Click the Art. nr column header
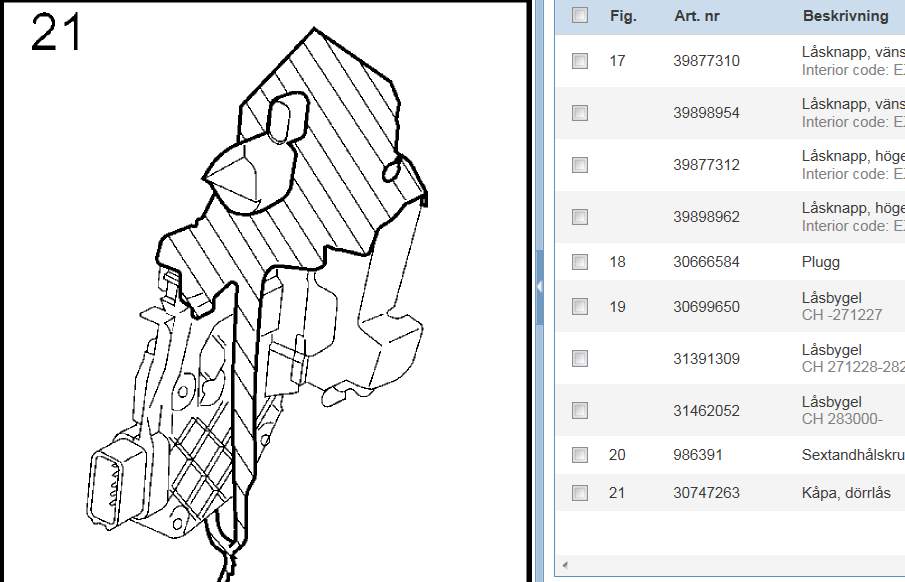 pos(696,16)
